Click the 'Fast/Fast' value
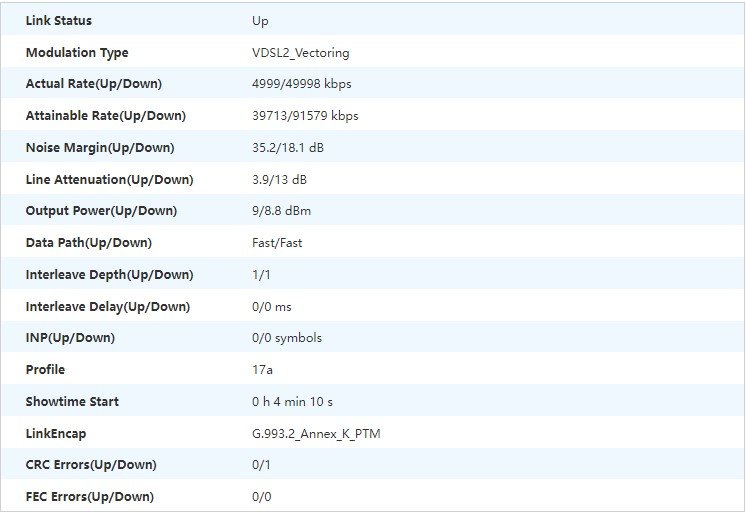Screen dimensions: 746x515 tap(277, 243)
